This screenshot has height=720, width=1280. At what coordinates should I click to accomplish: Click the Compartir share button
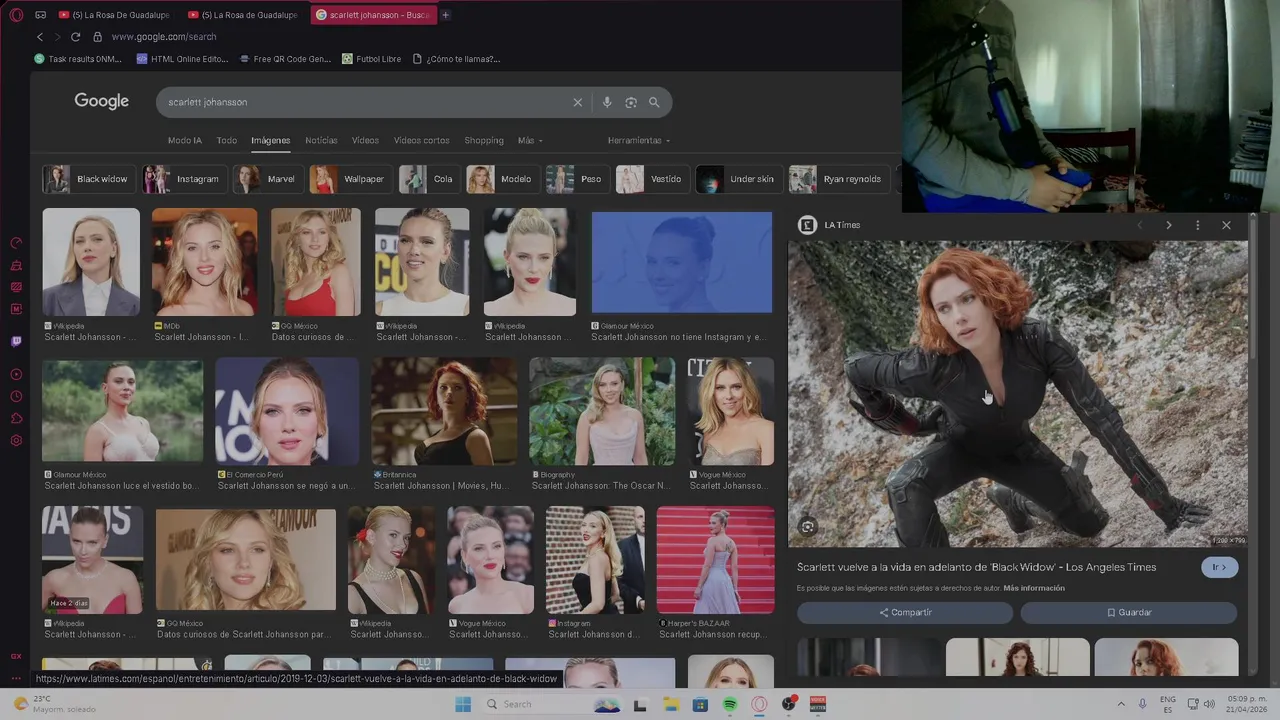tap(905, 612)
